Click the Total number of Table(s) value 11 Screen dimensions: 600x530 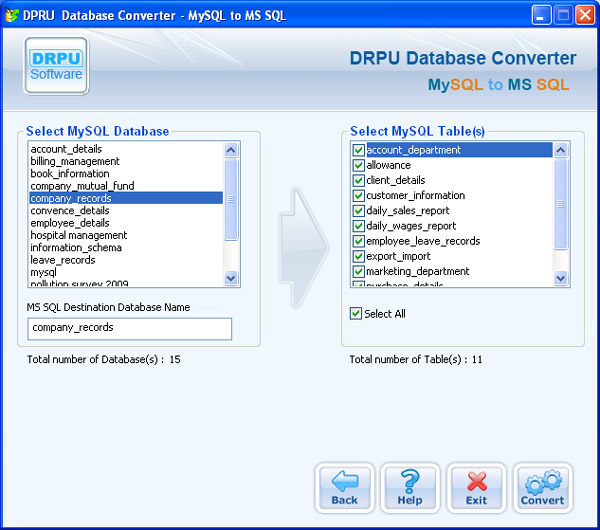tap(477, 359)
